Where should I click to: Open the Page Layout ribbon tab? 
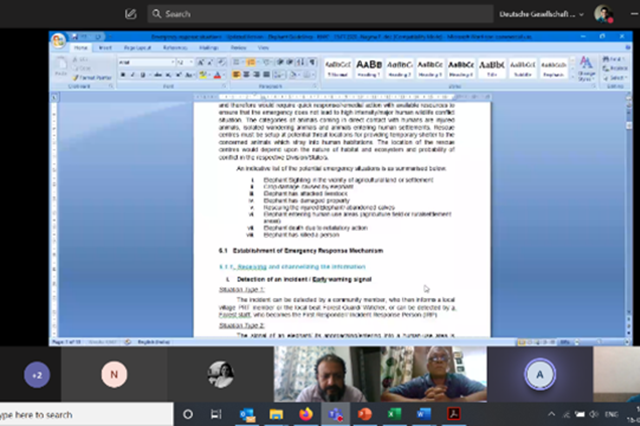tap(138, 47)
